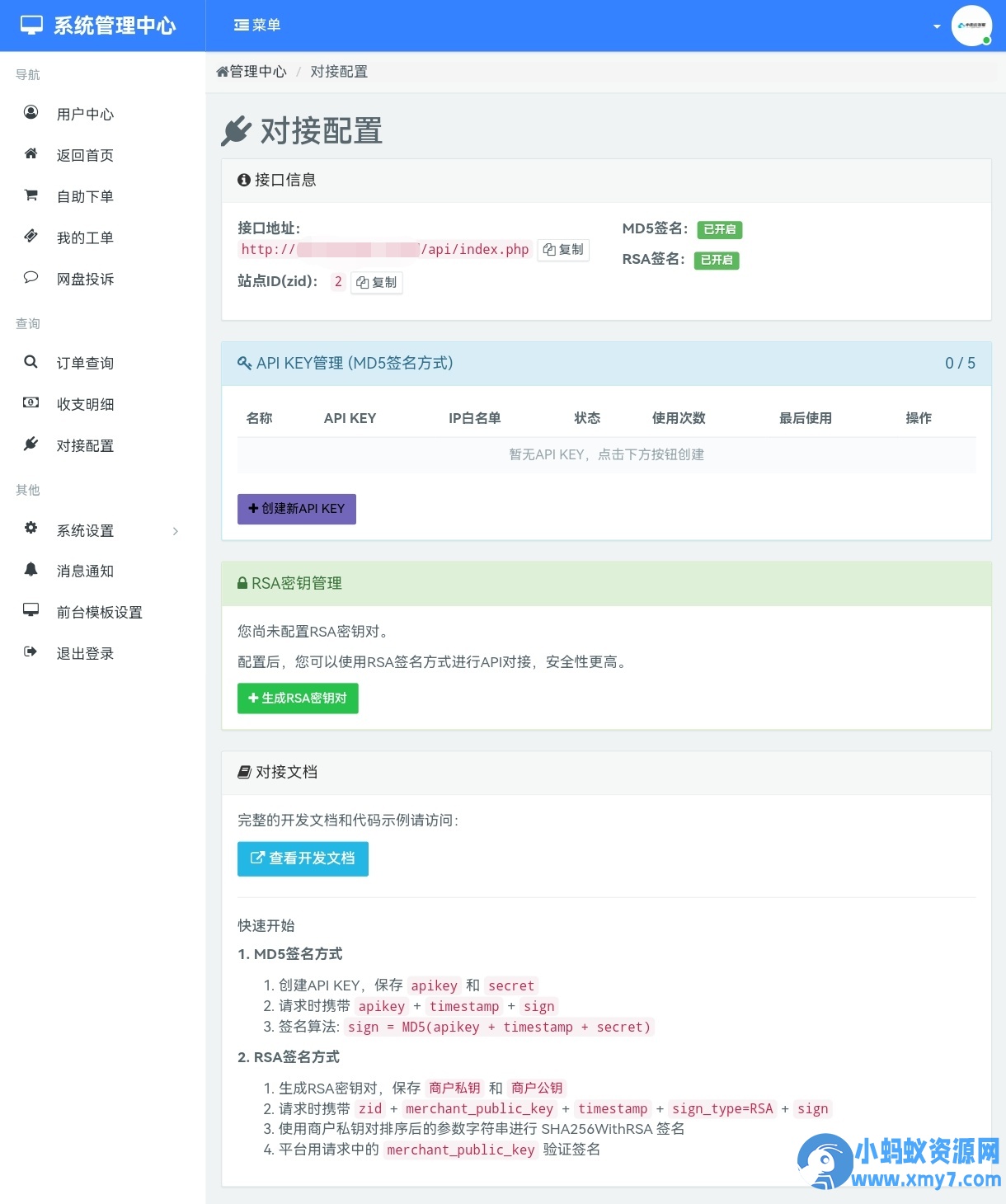Click the book icon beside 对接文档
1006x1204 pixels.
[x=244, y=772]
